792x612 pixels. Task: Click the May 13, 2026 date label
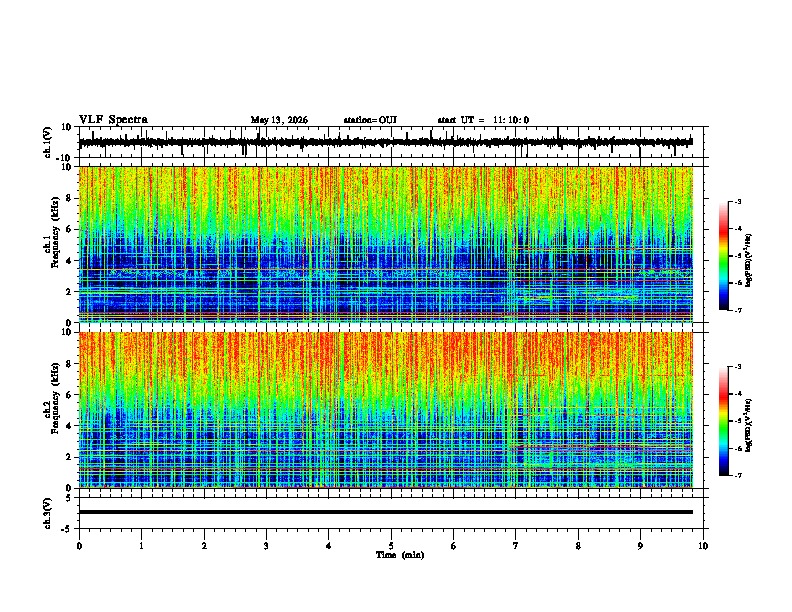[279, 120]
